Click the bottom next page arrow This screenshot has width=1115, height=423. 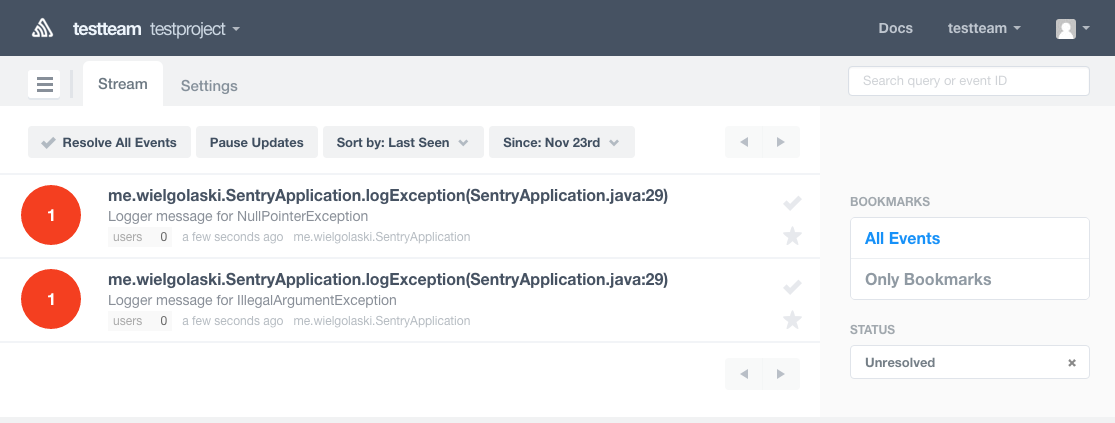[781, 374]
